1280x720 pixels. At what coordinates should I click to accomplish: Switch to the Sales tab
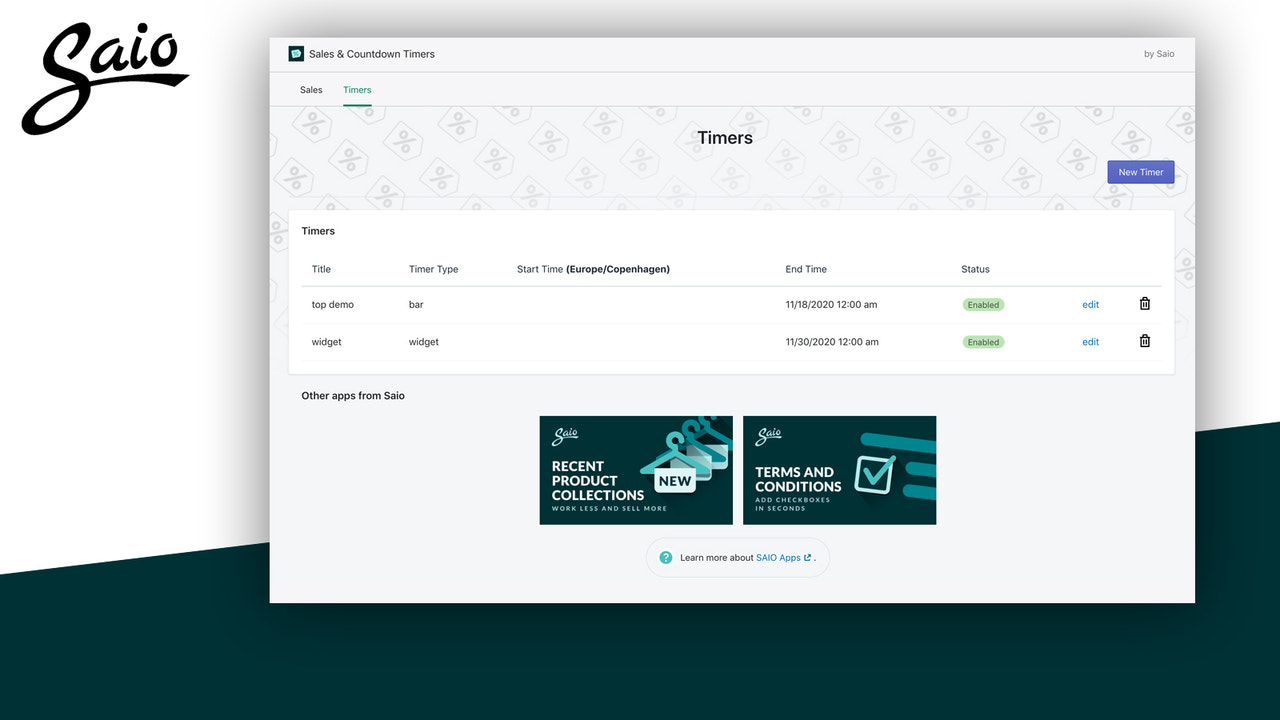(x=311, y=89)
